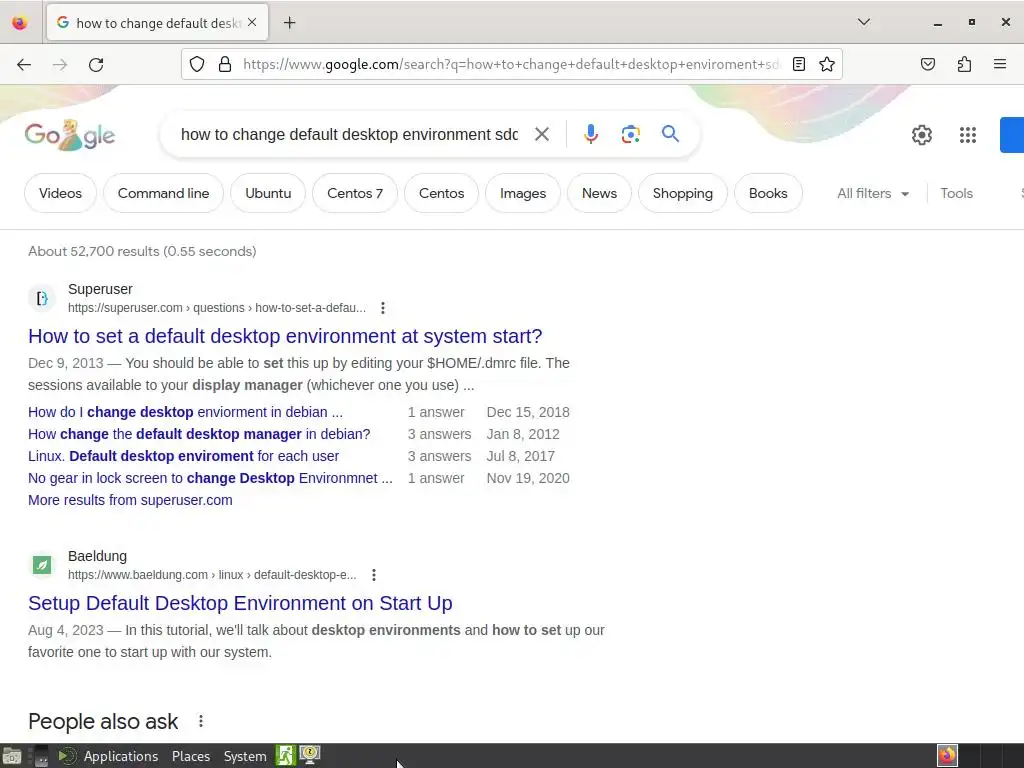Clear the search query with the X
The height and width of the screenshot is (768, 1024).
click(541, 134)
